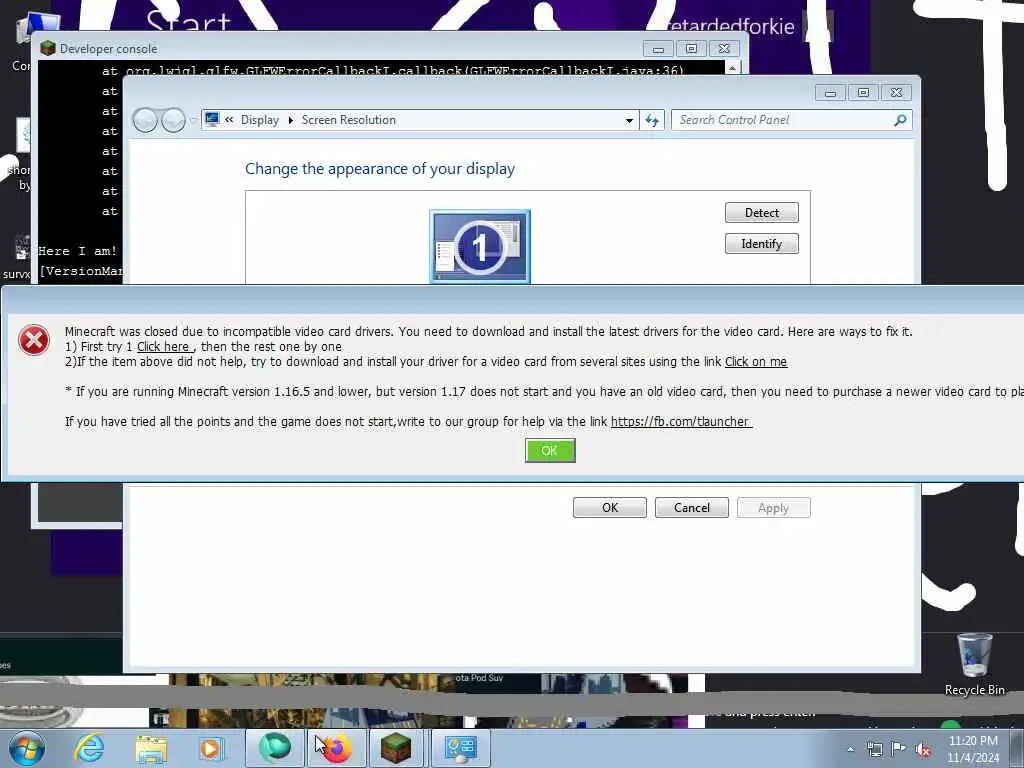This screenshot has width=1024, height=768.
Task: Click the muted volume tray icon
Action: point(923,750)
